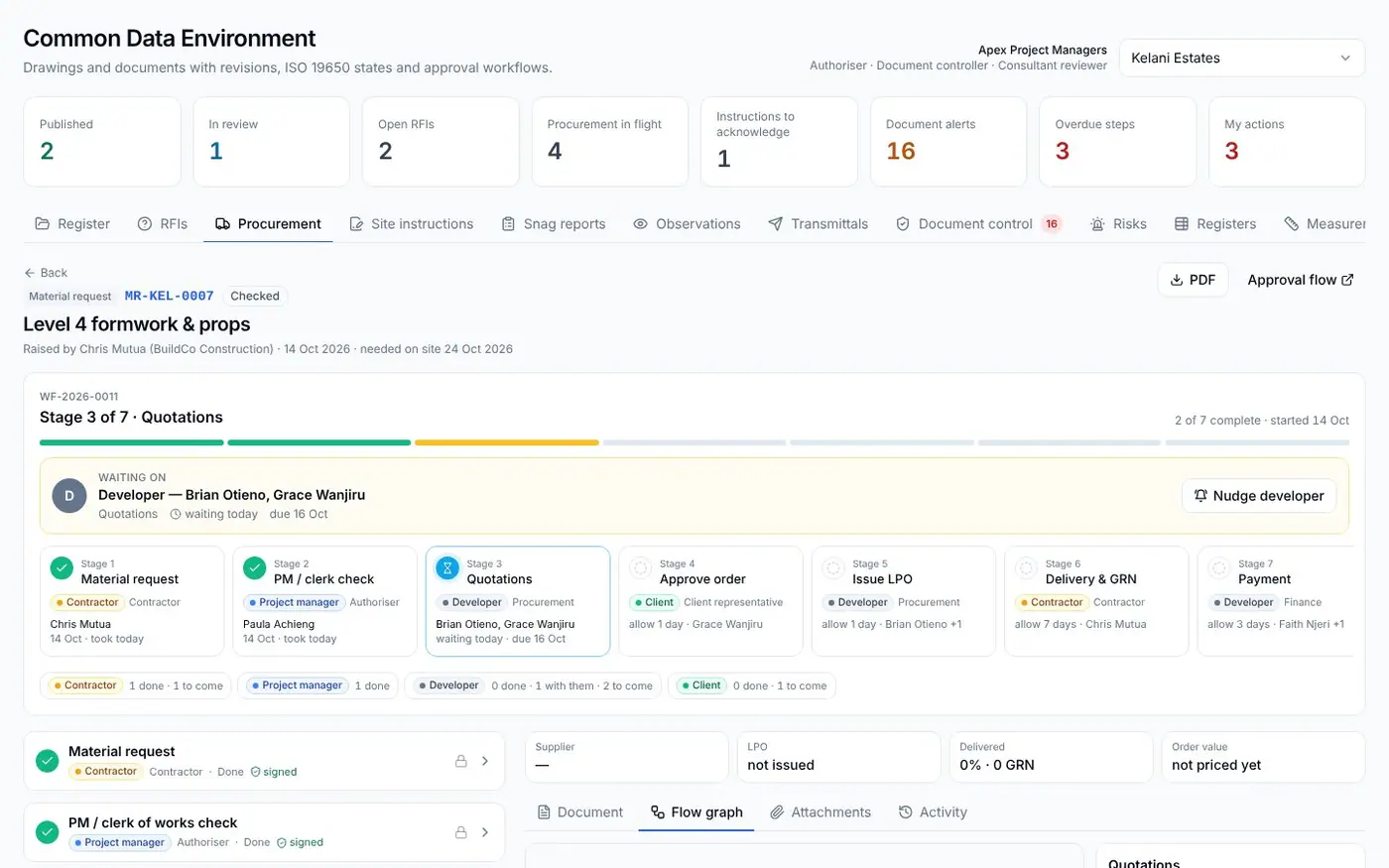Click the external link icon beside Approval flow
The height and width of the screenshot is (868, 1389).
1347,280
